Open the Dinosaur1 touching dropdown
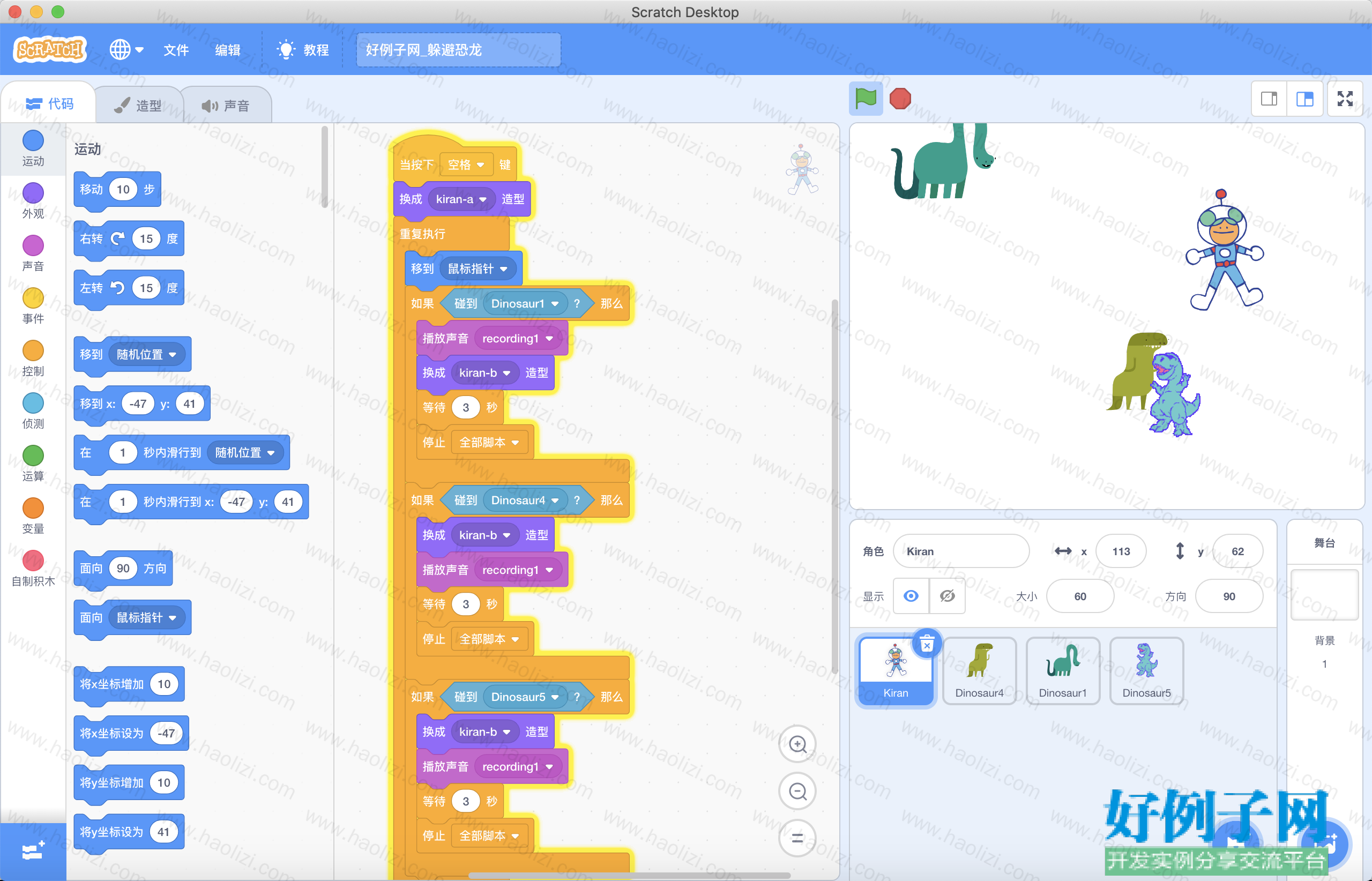Viewport: 1372px width, 881px height. 525,304
